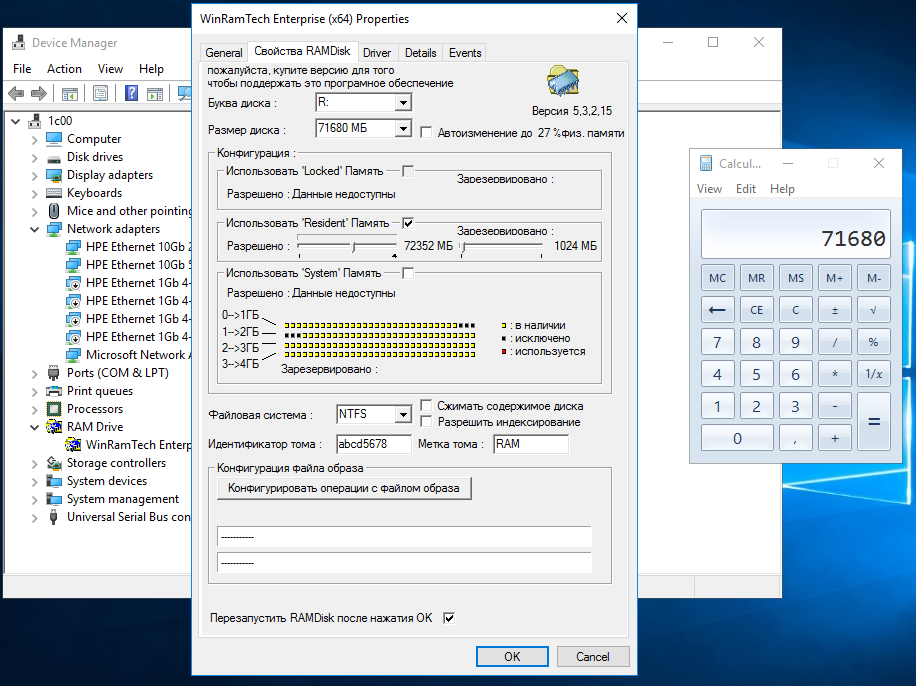Screen dimensions: 916x686
Task: Click the Calculator app icon in title bar
Action: pos(706,164)
